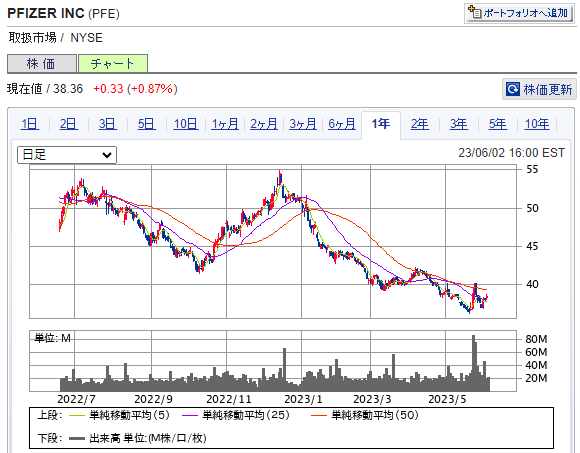Select the チャート tab
580x453 pixels.
click(113, 64)
